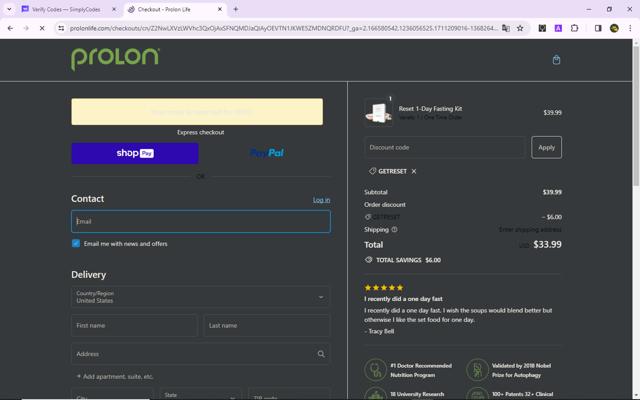Open the translate page icon
The image size is (640, 400).
pyautogui.click(x=506, y=28)
